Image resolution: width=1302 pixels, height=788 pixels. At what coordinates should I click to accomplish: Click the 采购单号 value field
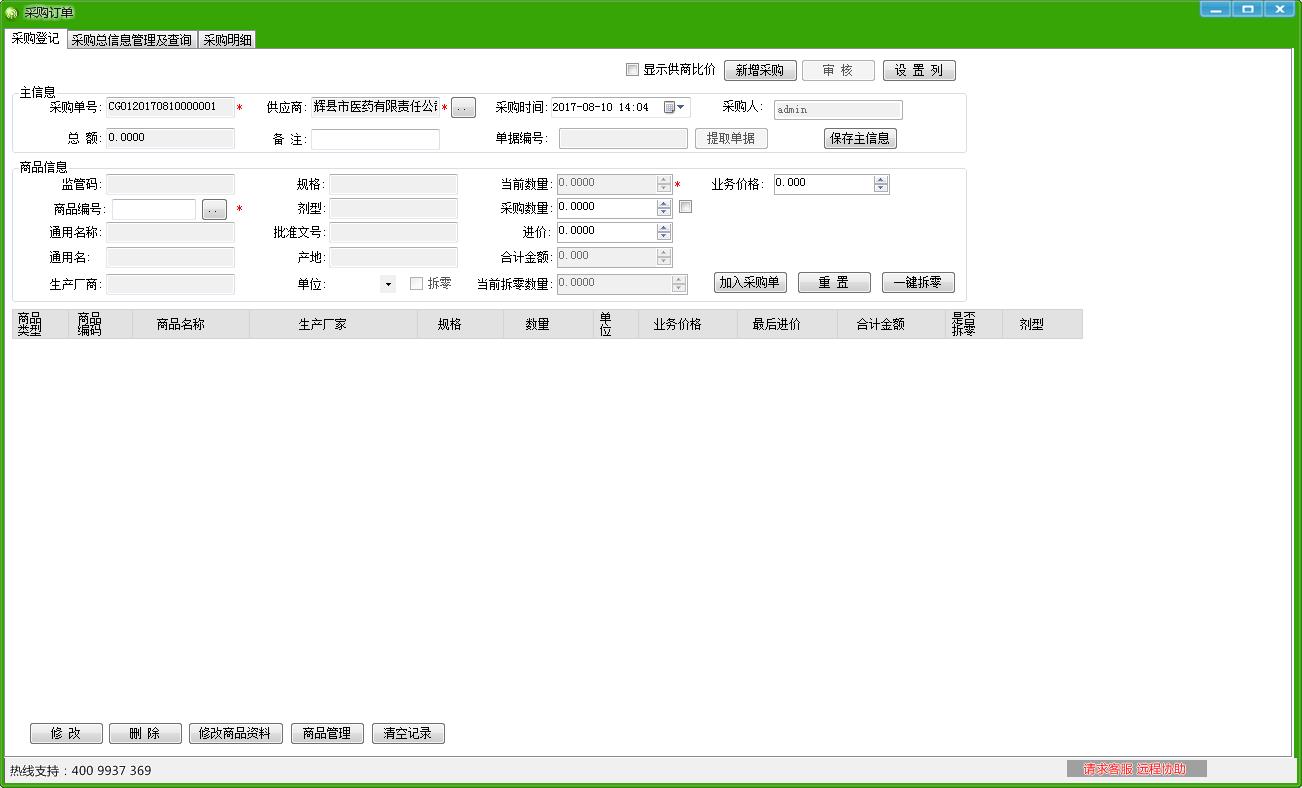click(170, 107)
